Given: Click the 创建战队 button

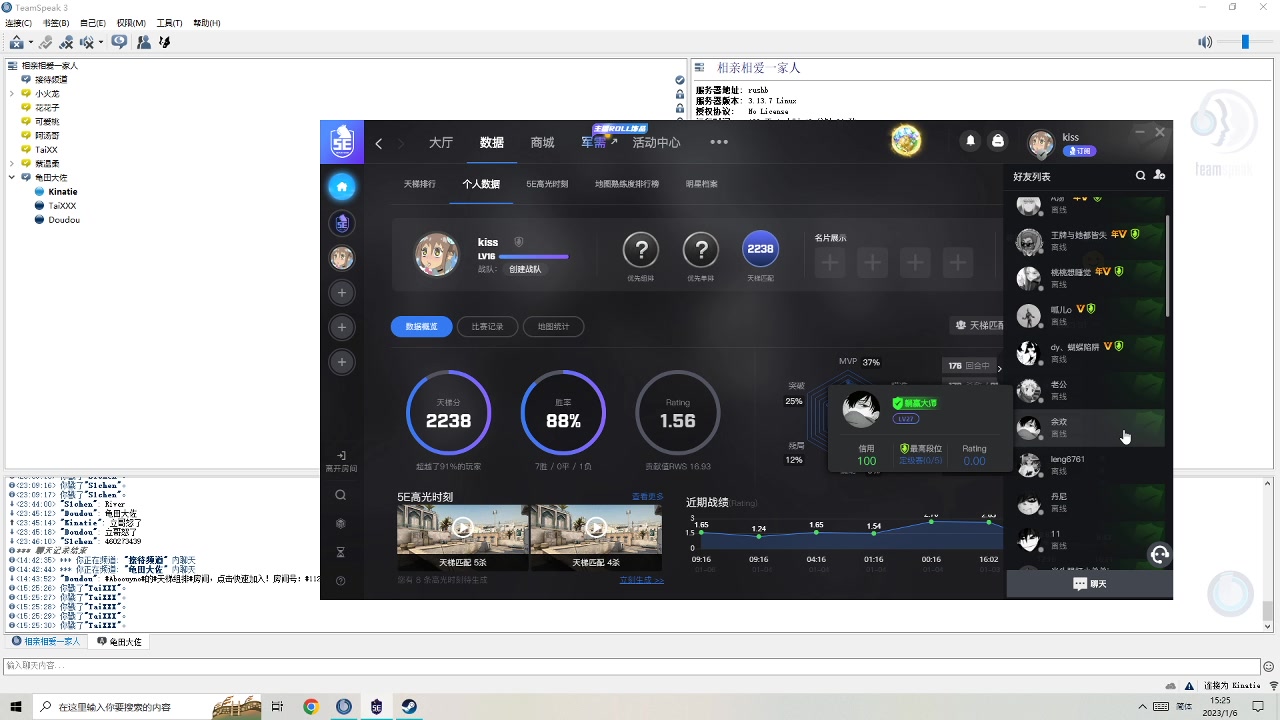Looking at the screenshot, I should click(x=525, y=269).
